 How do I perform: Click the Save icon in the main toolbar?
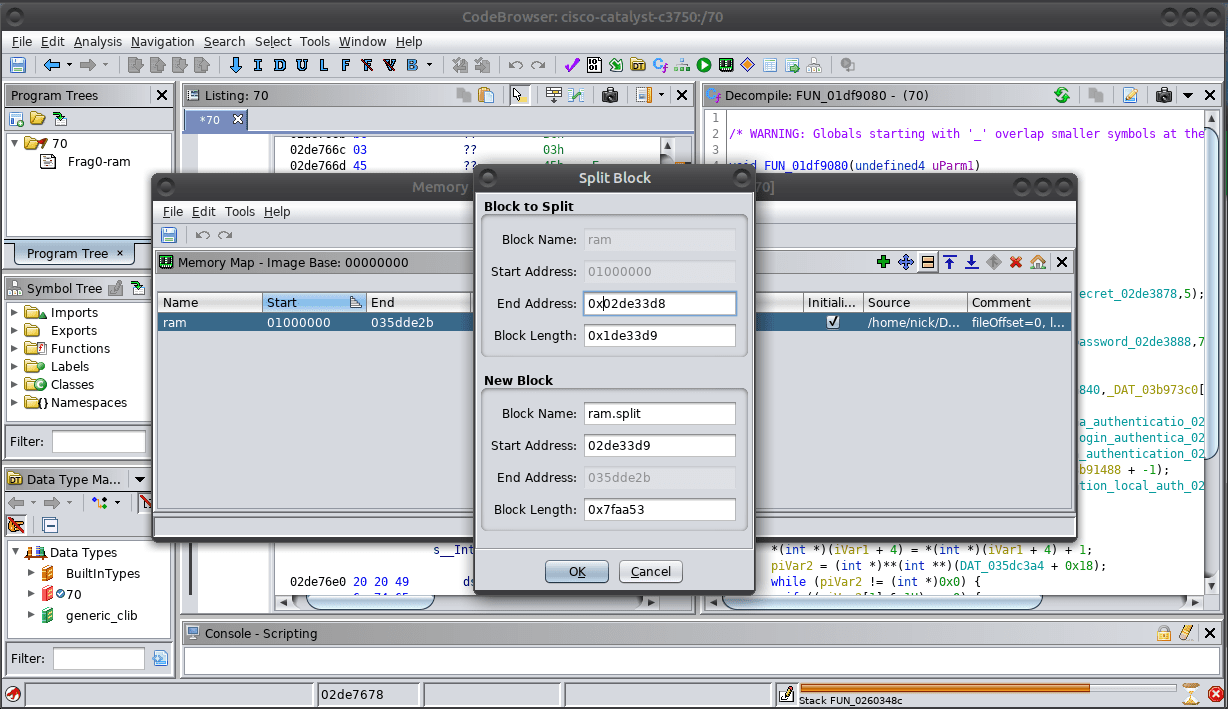[x=18, y=65]
